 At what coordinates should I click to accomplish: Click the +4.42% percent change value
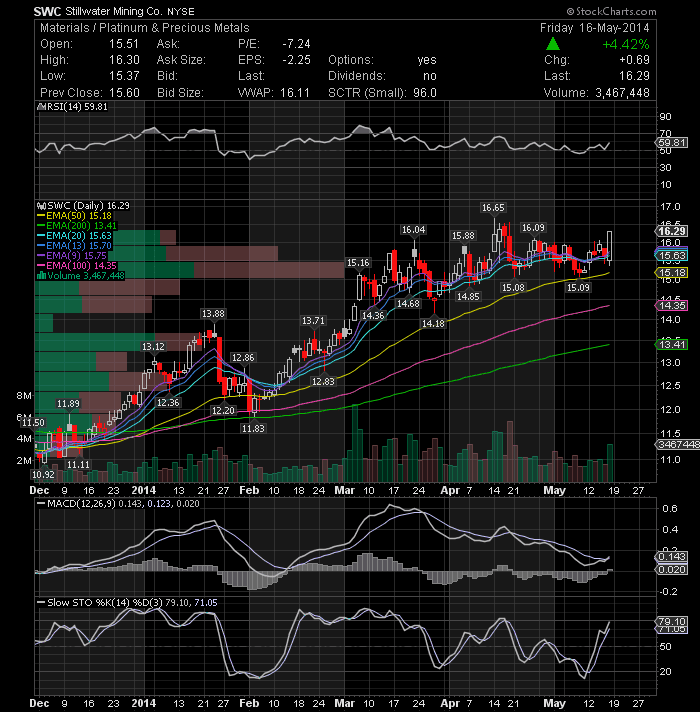pyautogui.click(x=626, y=44)
